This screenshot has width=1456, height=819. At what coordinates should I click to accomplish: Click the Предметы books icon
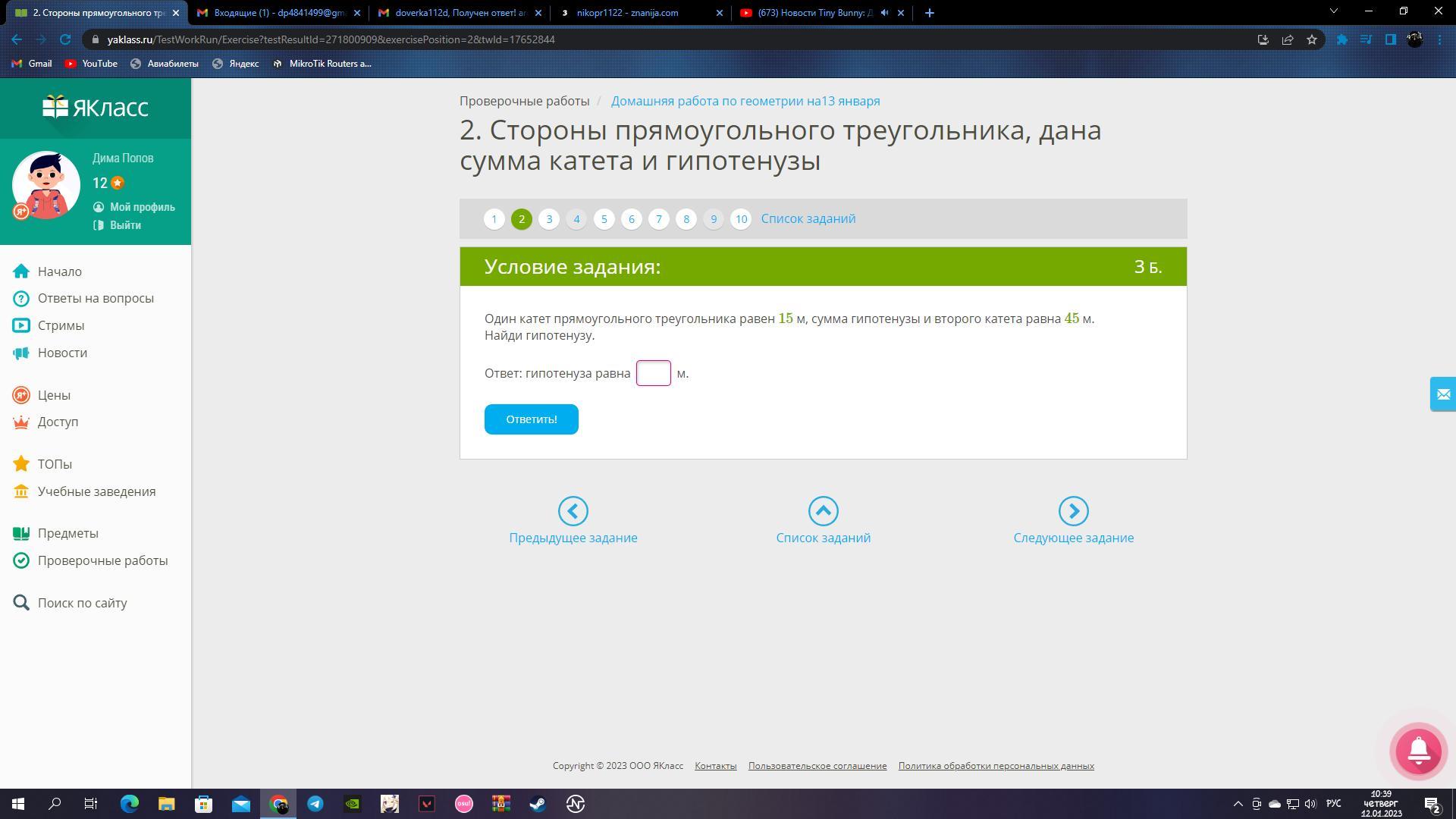point(21,533)
